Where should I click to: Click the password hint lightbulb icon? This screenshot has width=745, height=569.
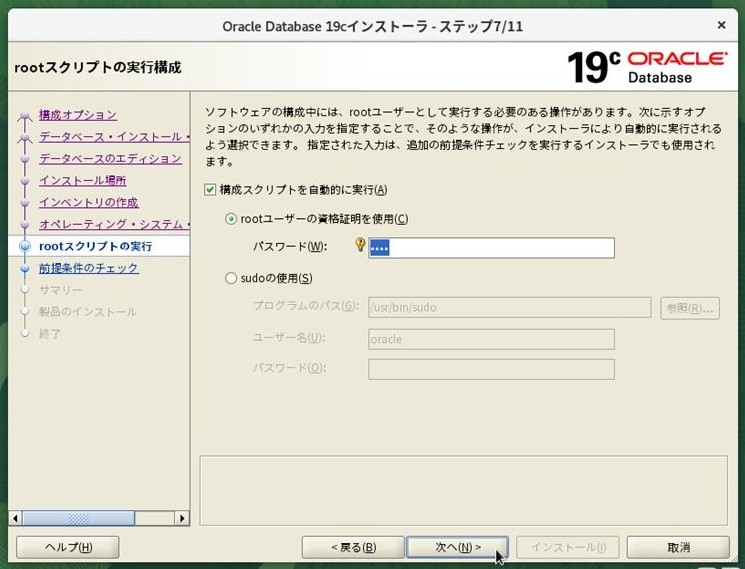pos(360,244)
